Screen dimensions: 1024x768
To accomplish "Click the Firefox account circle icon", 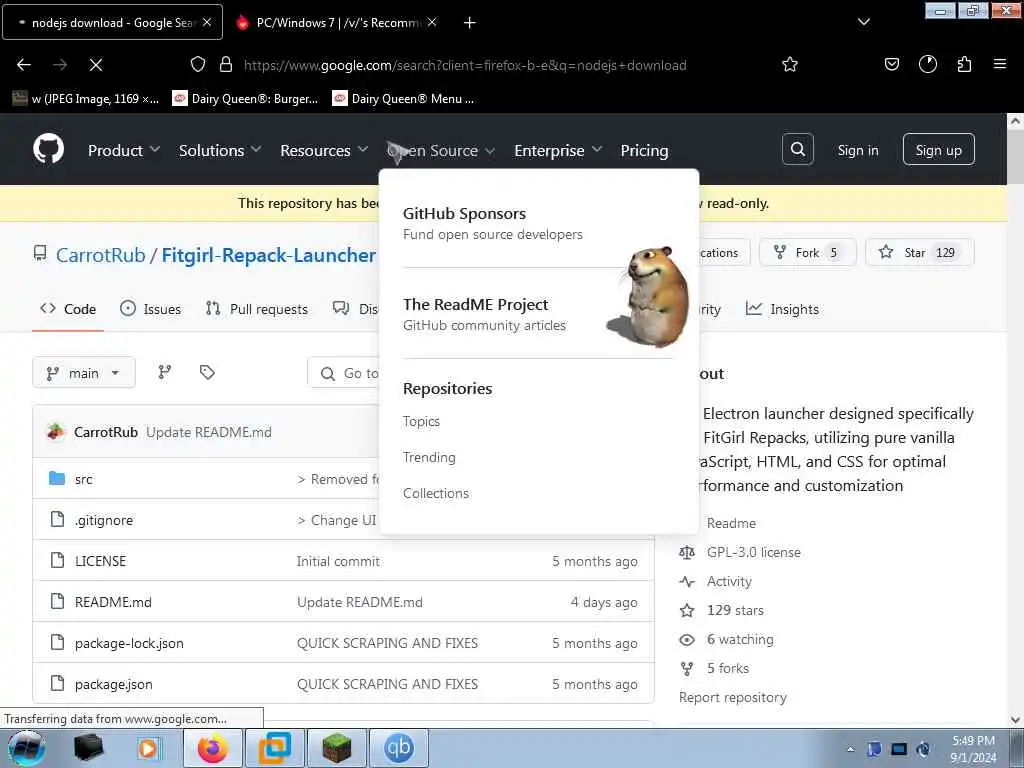I will coord(927,64).
